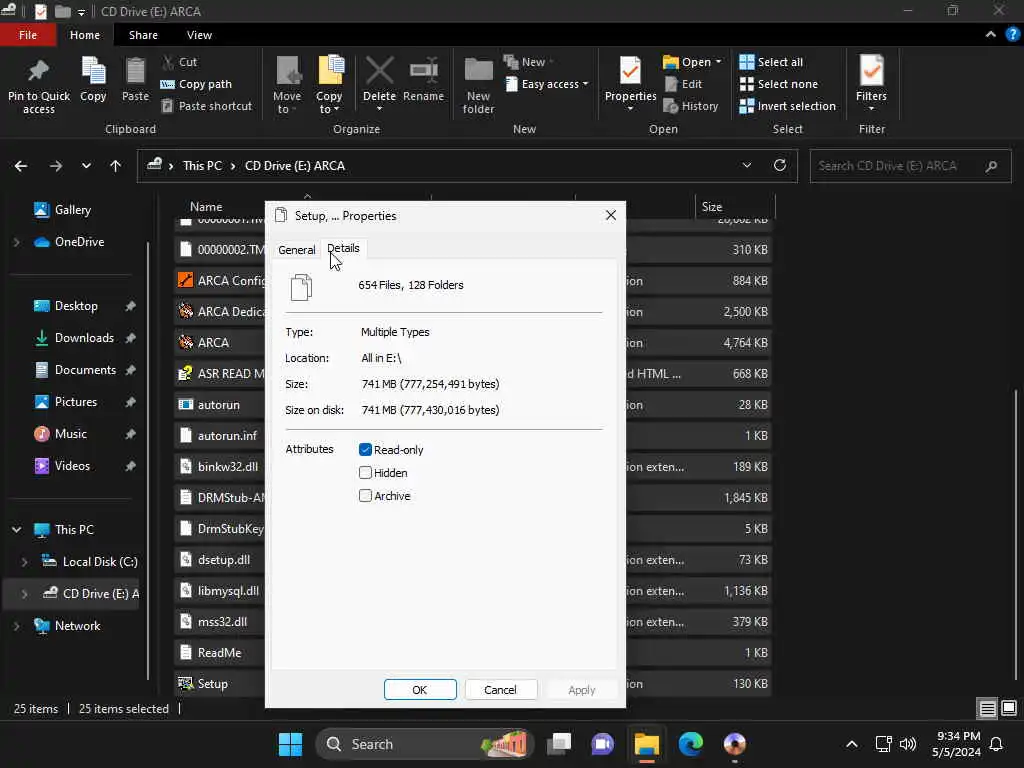The image size is (1024, 768).
Task: Open Windows Start menu
Action: tap(290, 744)
